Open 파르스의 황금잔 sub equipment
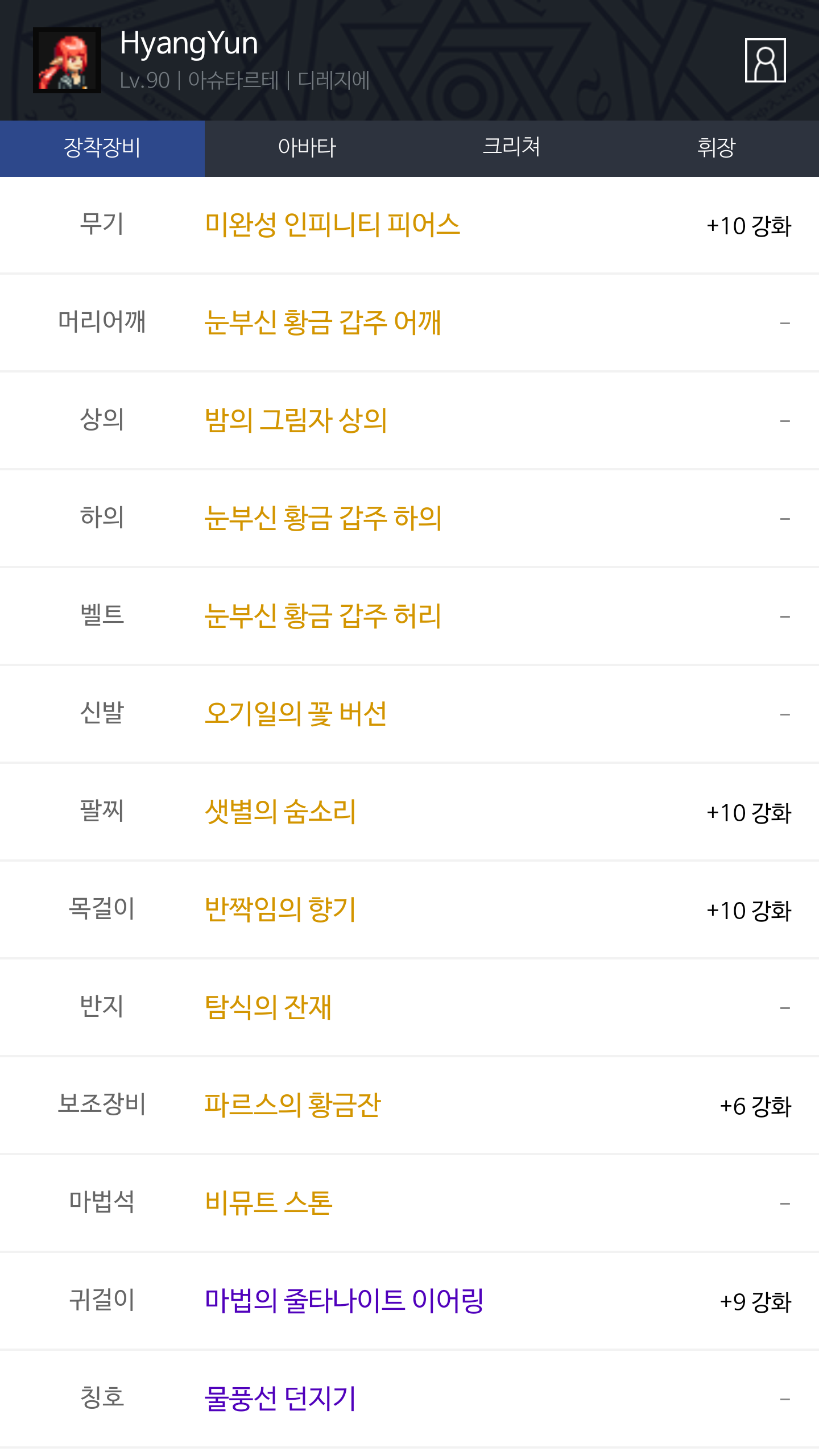Viewport: 819px width, 1456px height. click(292, 1105)
